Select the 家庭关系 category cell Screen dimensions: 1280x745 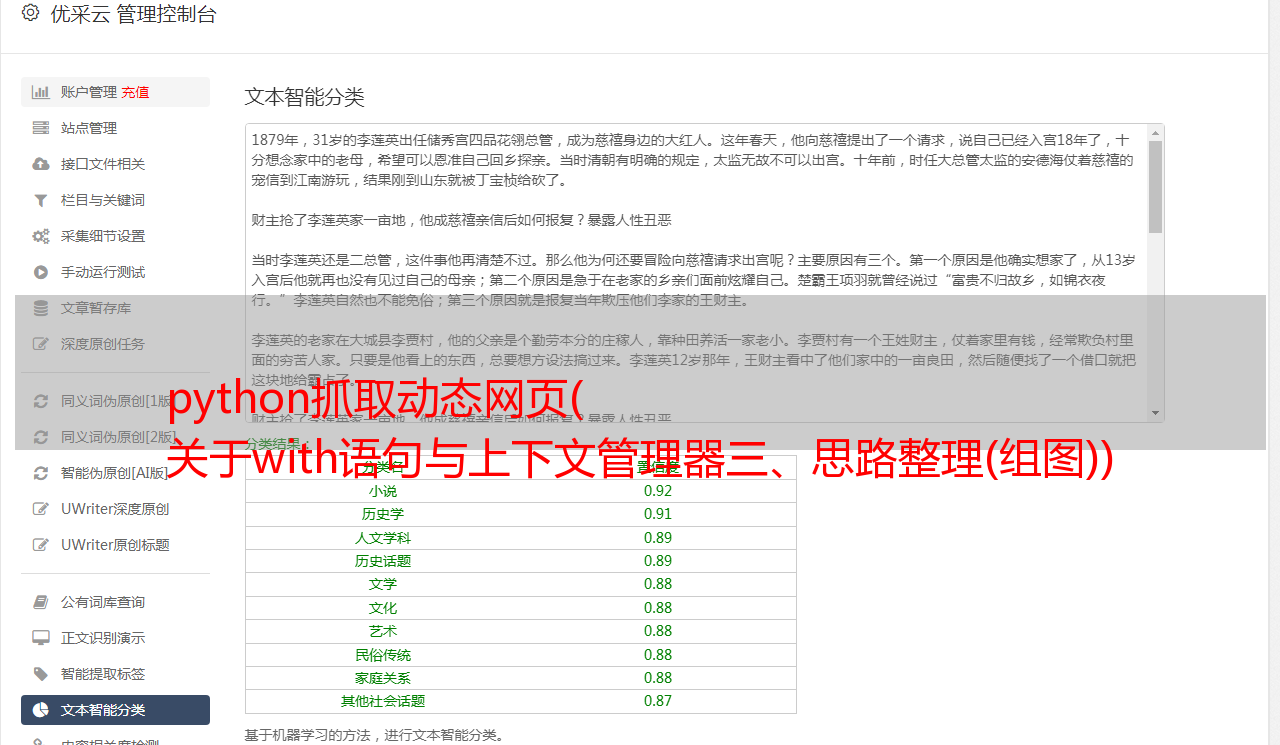click(383, 678)
